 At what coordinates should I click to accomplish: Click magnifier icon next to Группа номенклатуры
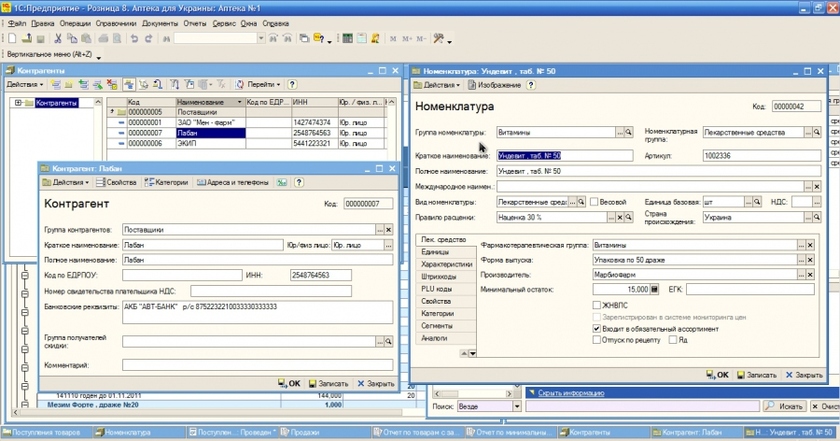pyautogui.click(x=630, y=132)
